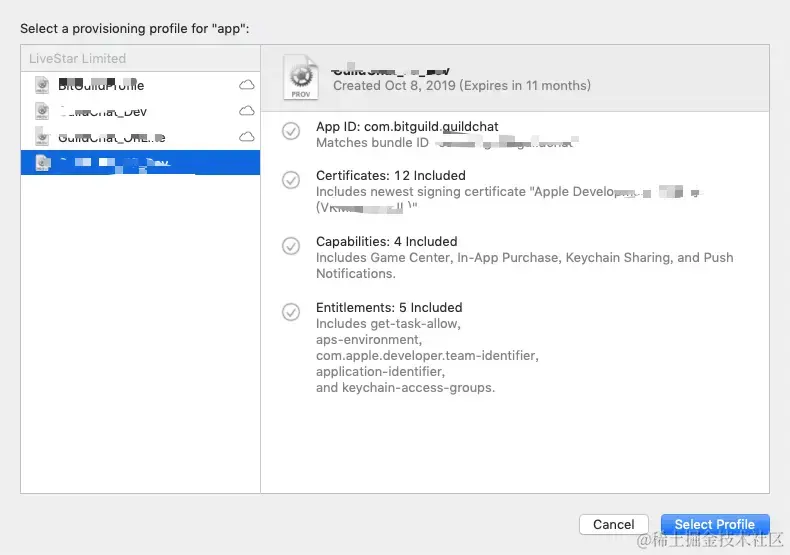The height and width of the screenshot is (555, 790).
Task: Click the file icon of the highlighted profile
Action: click(42, 162)
